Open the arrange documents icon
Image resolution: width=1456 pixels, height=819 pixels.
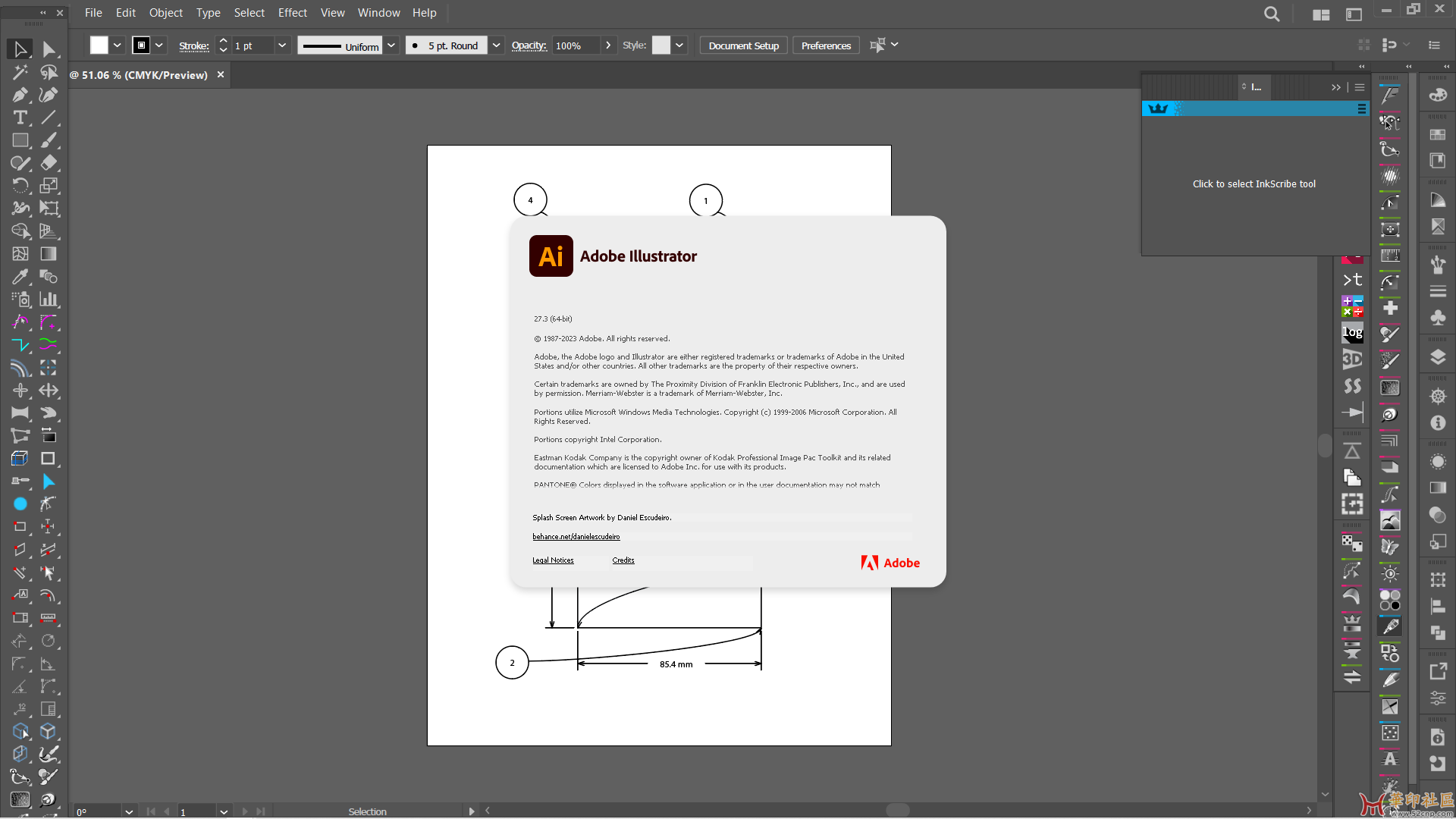(1321, 14)
